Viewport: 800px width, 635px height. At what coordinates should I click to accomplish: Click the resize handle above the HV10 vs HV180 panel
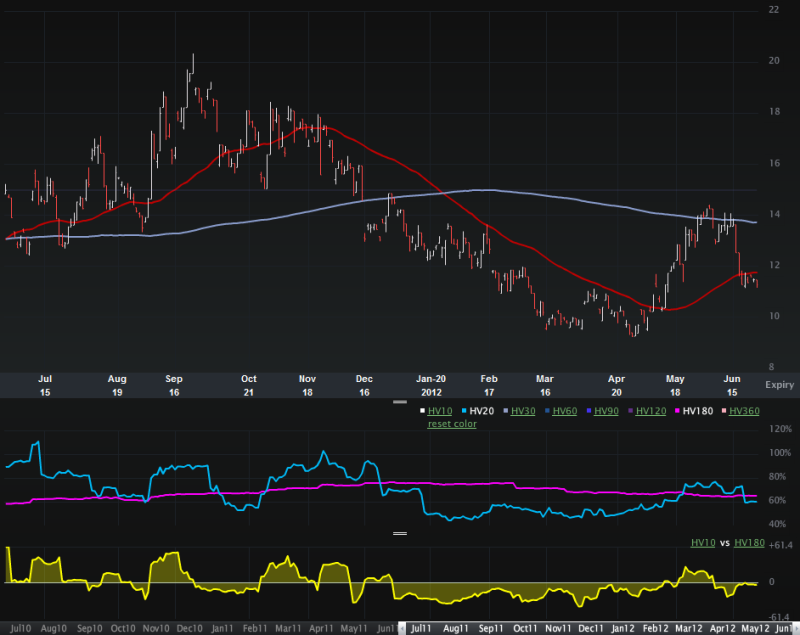[400, 534]
